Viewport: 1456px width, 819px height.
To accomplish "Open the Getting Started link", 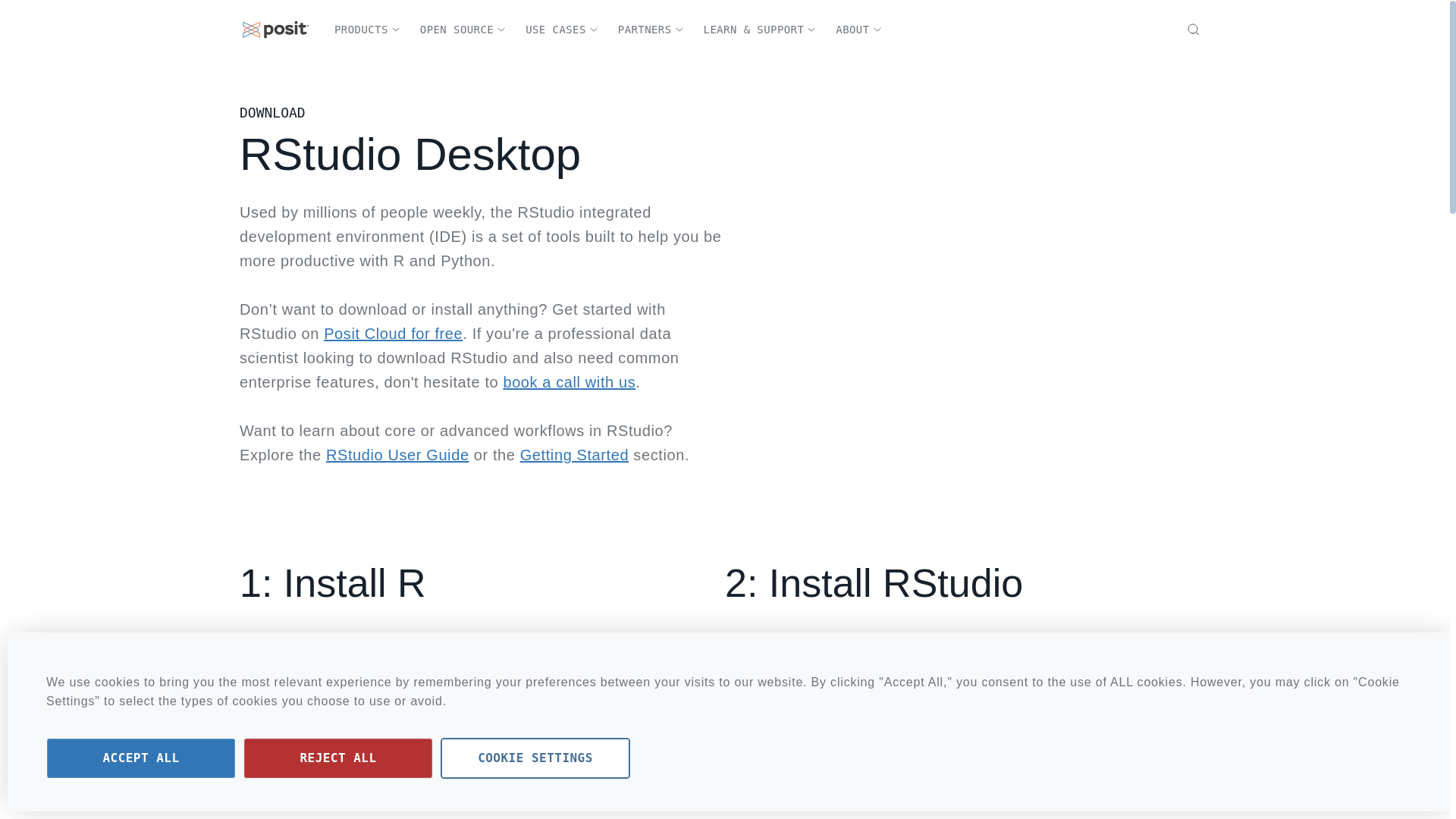I will tap(574, 455).
